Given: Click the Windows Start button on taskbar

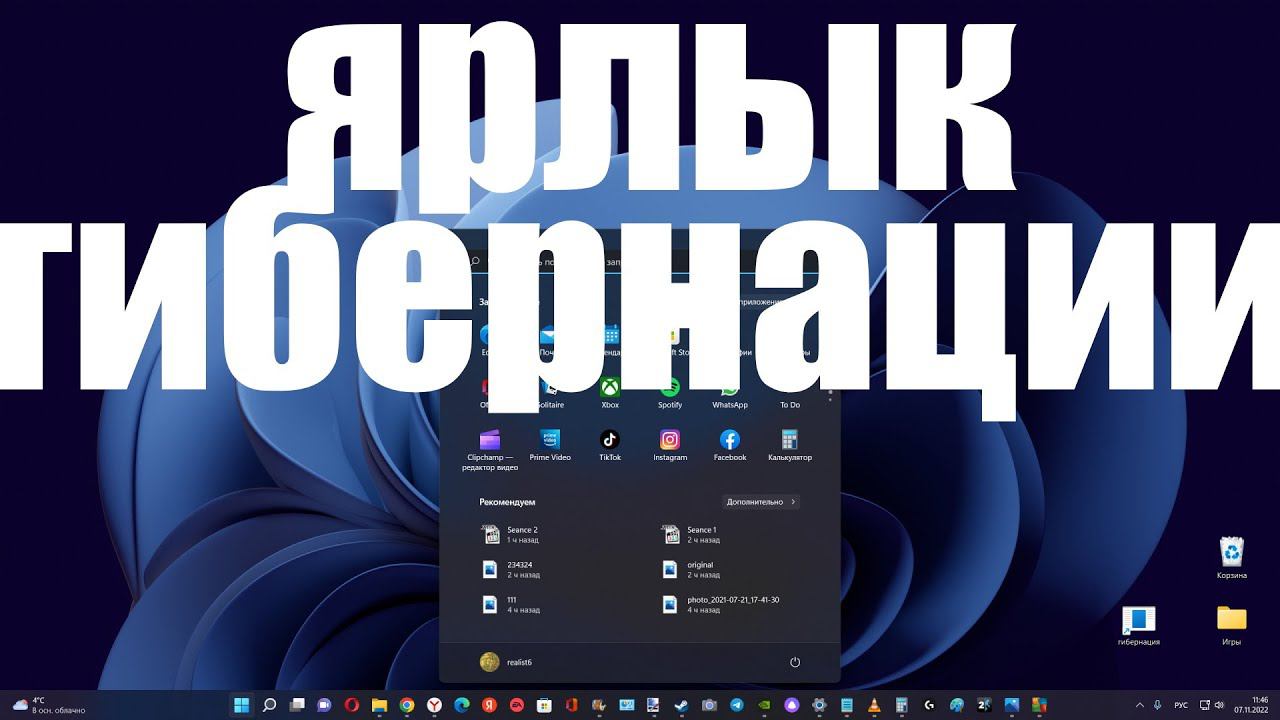Looking at the screenshot, I should 241,705.
